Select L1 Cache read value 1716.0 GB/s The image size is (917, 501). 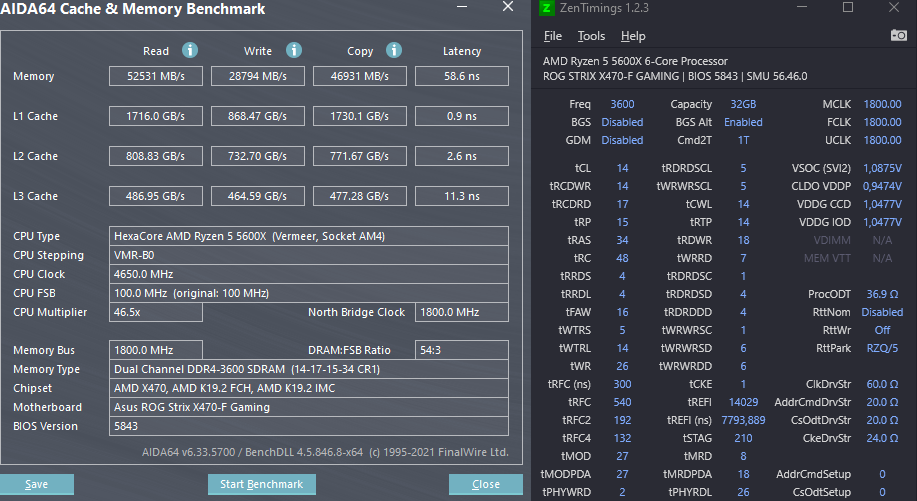[x=156, y=116]
